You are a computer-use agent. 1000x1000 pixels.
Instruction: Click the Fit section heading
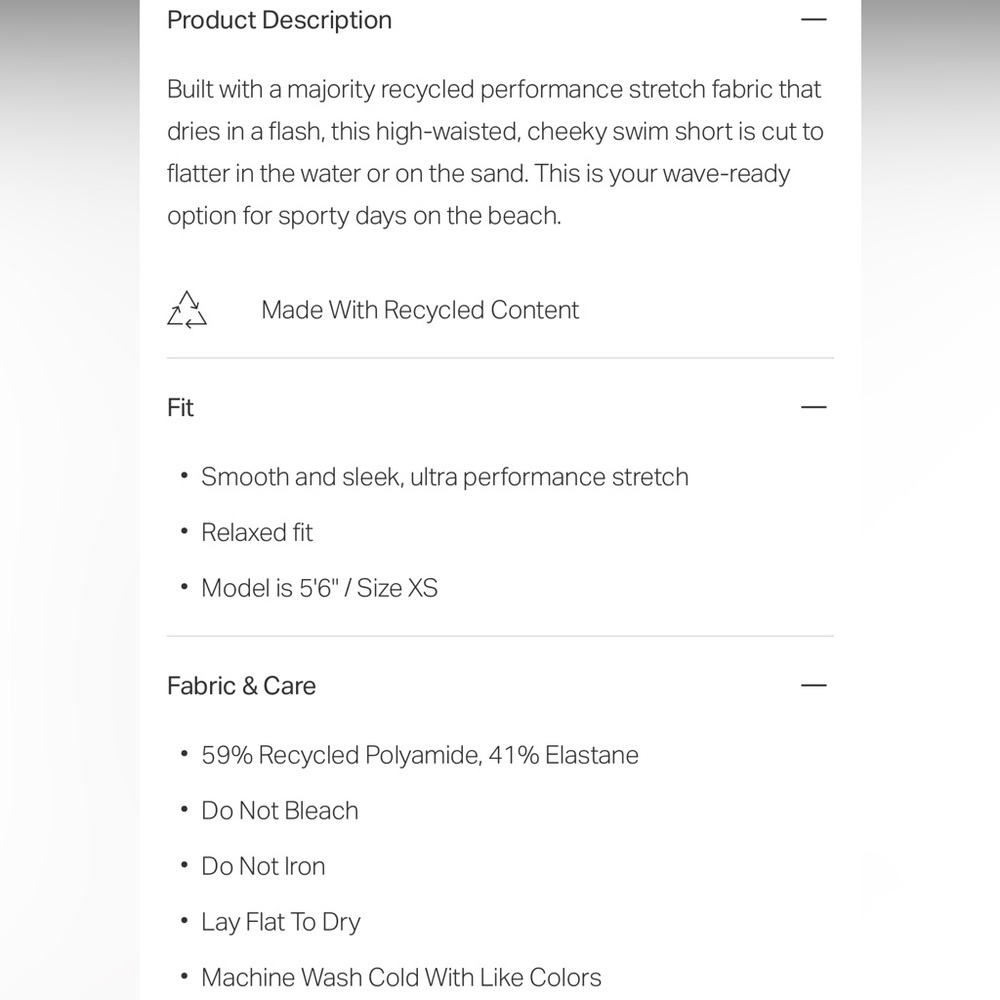180,408
